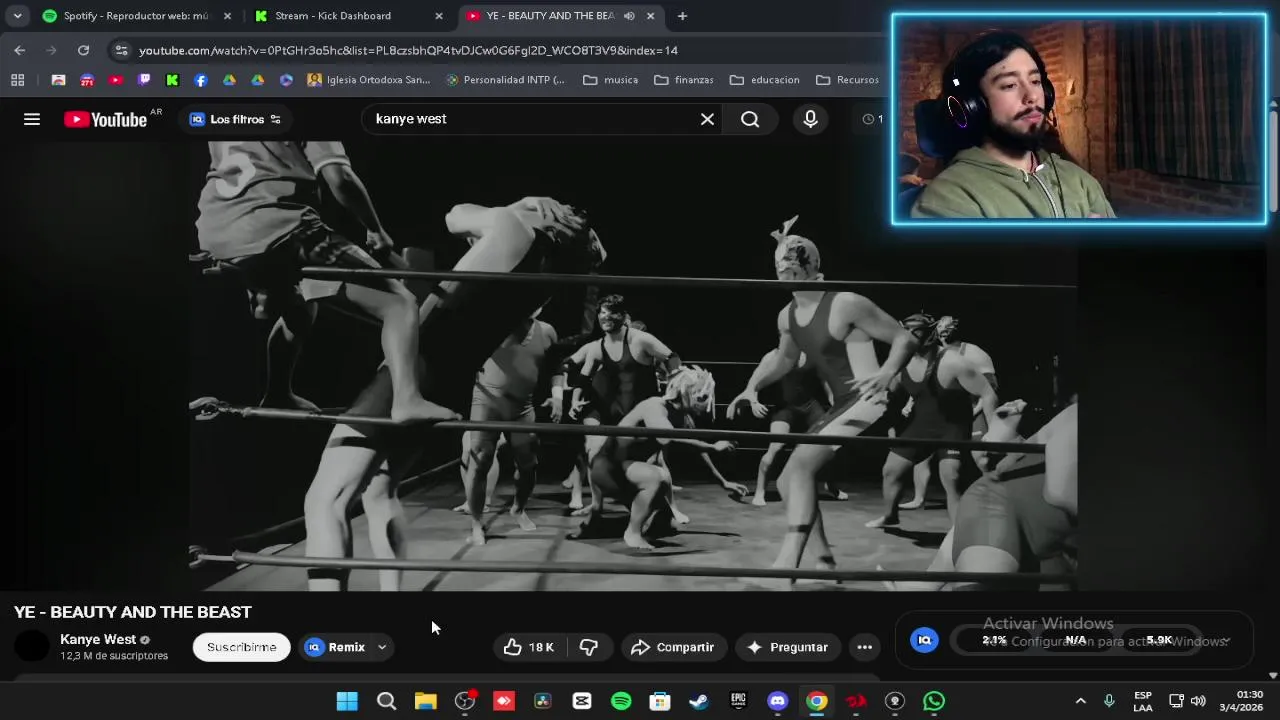Open the Kick bookmark icon

tap(172, 80)
